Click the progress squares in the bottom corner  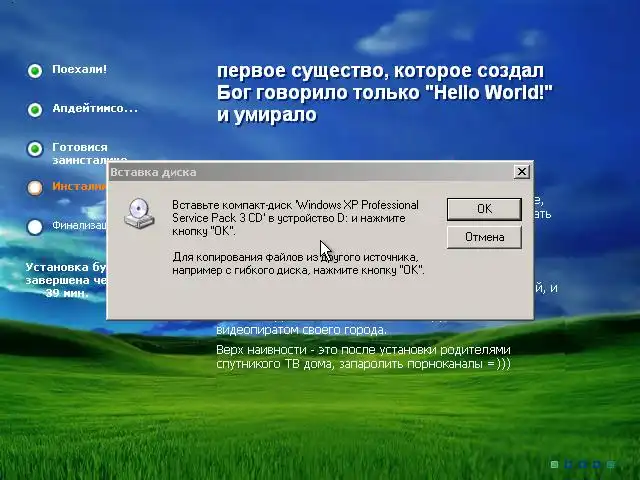[x=582, y=464]
